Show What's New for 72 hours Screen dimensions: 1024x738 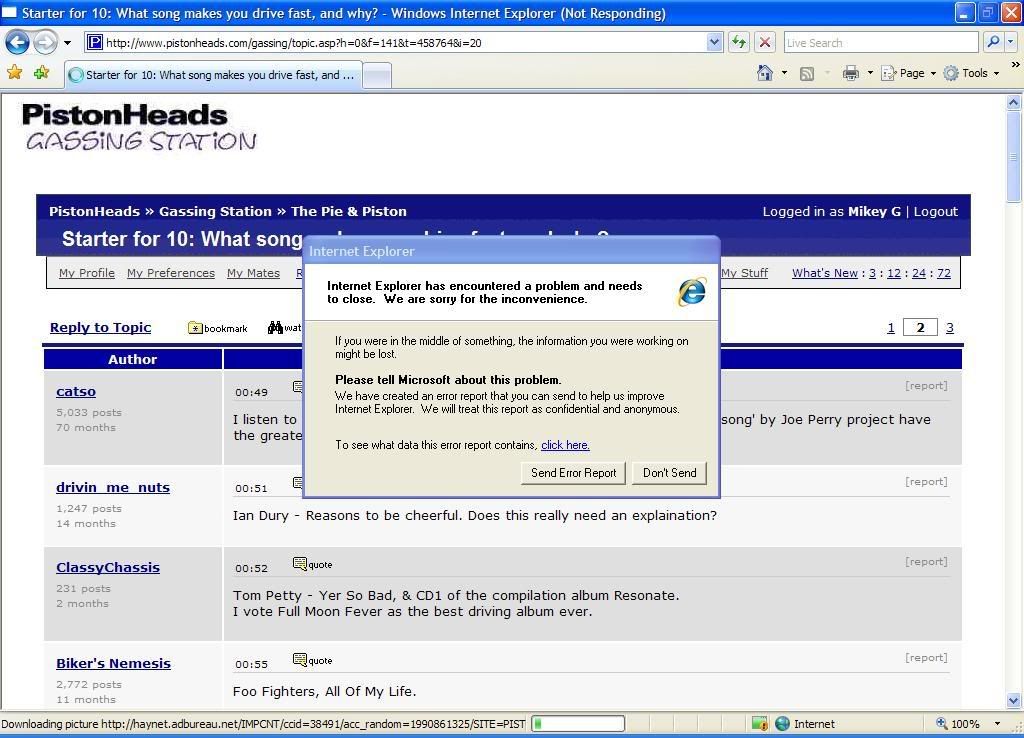[x=944, y=273]
